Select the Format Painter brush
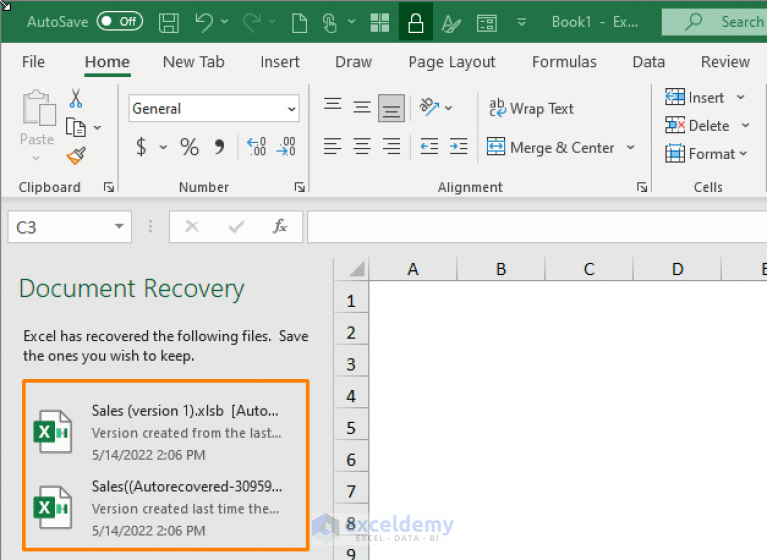 (x=76, y=156)
